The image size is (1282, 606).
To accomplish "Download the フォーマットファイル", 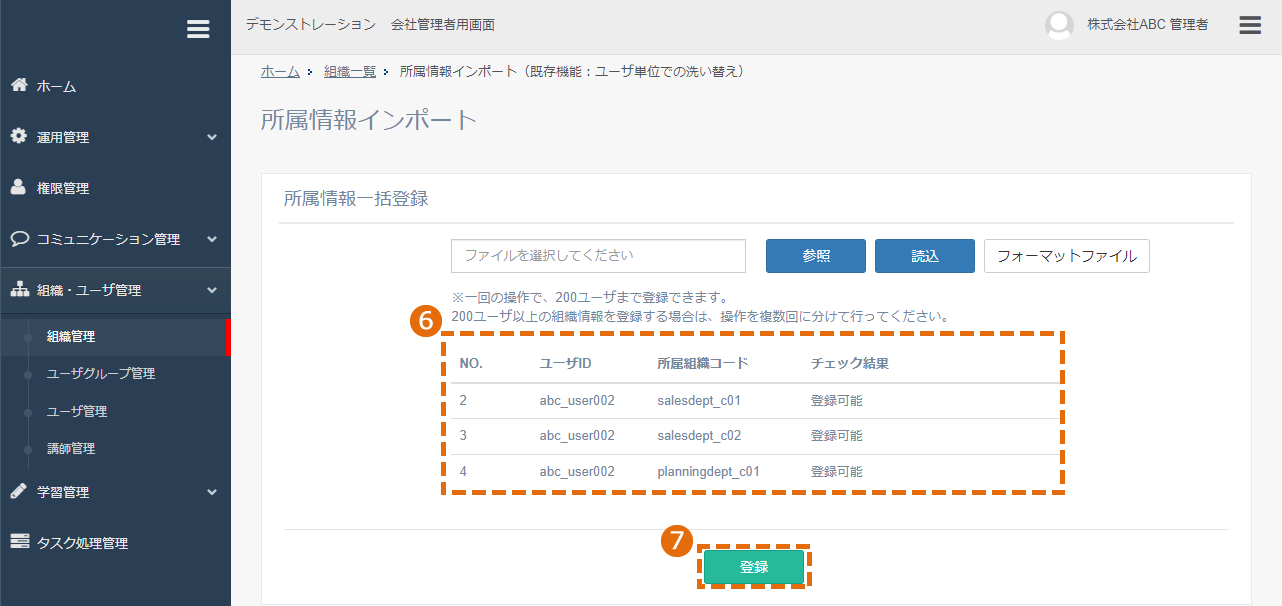I will 1067,256.
